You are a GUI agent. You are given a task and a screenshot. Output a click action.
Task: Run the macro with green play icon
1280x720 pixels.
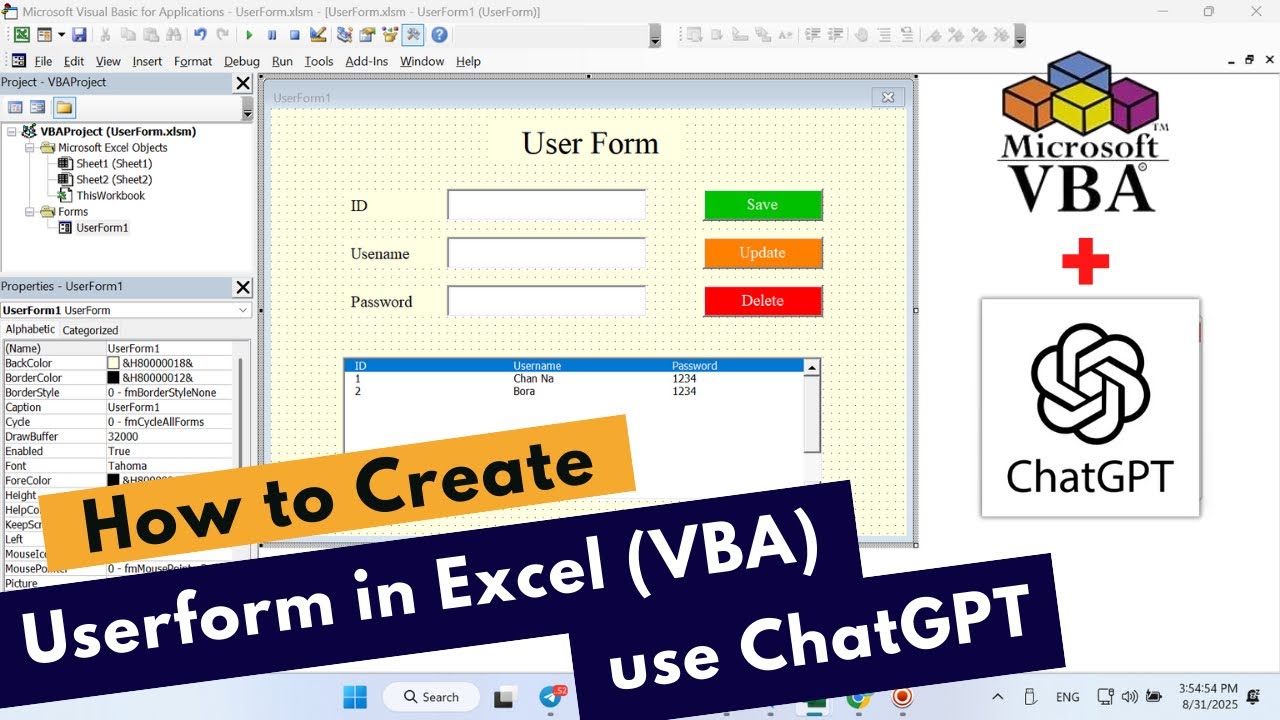tap(249, 35)
